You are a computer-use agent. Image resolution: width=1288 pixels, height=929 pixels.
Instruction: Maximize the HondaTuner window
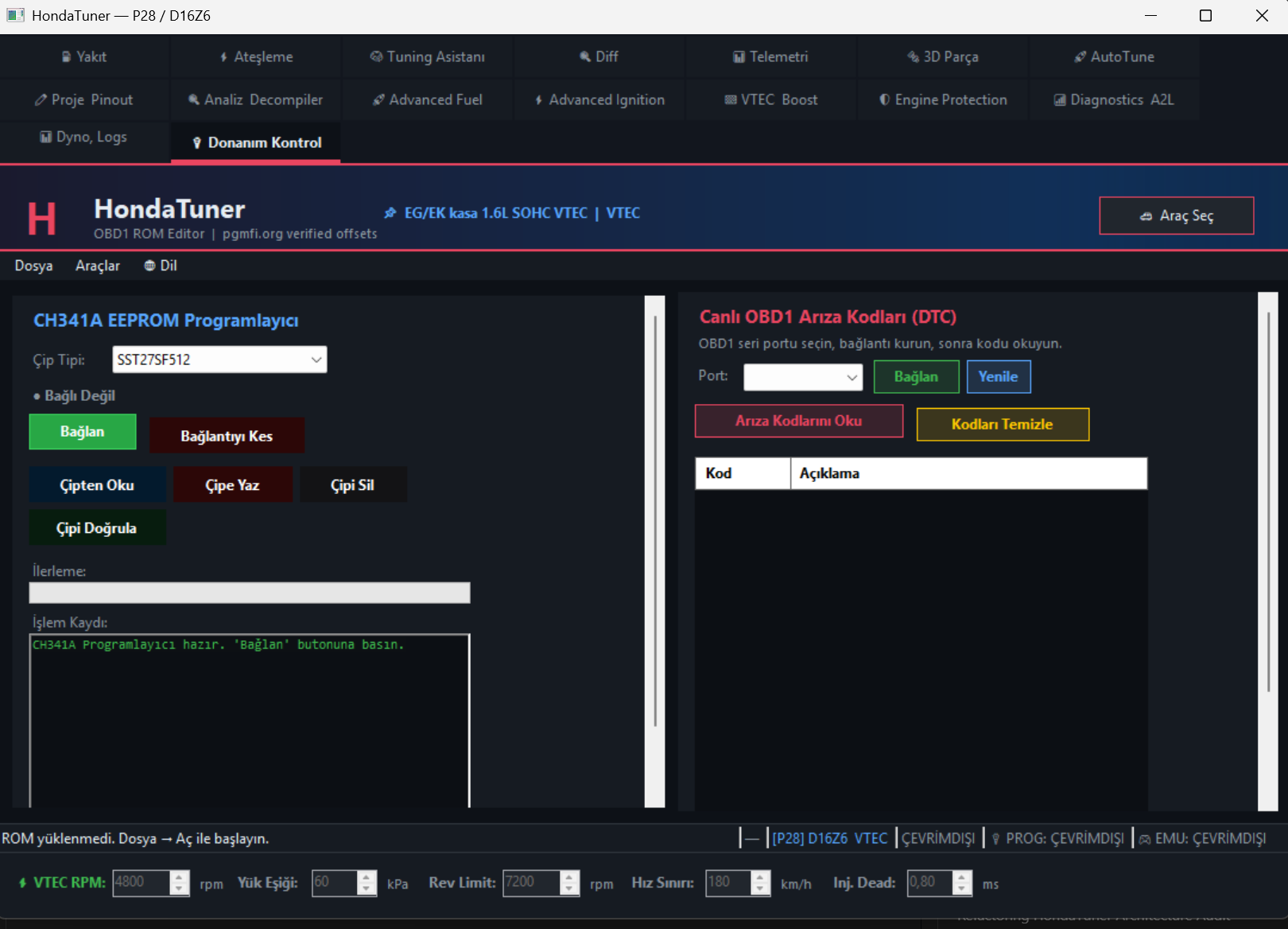(1205, 16)
